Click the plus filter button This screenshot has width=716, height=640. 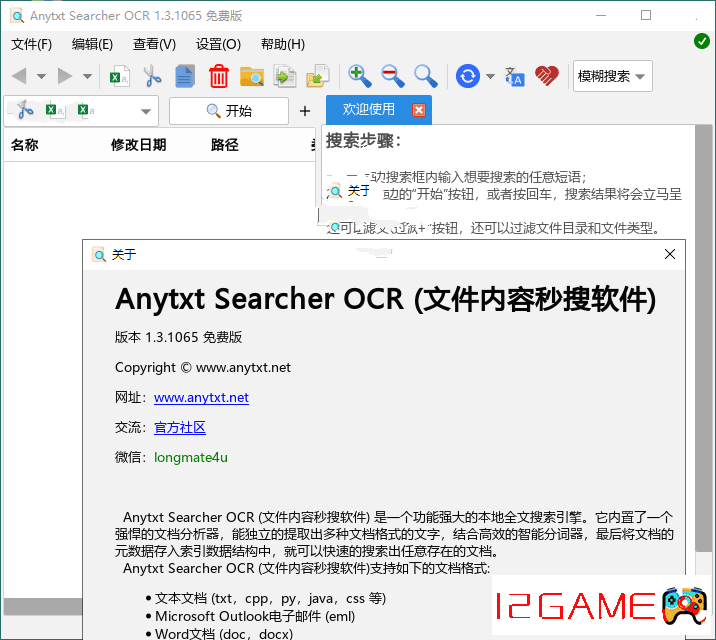[x=305, y=111]
